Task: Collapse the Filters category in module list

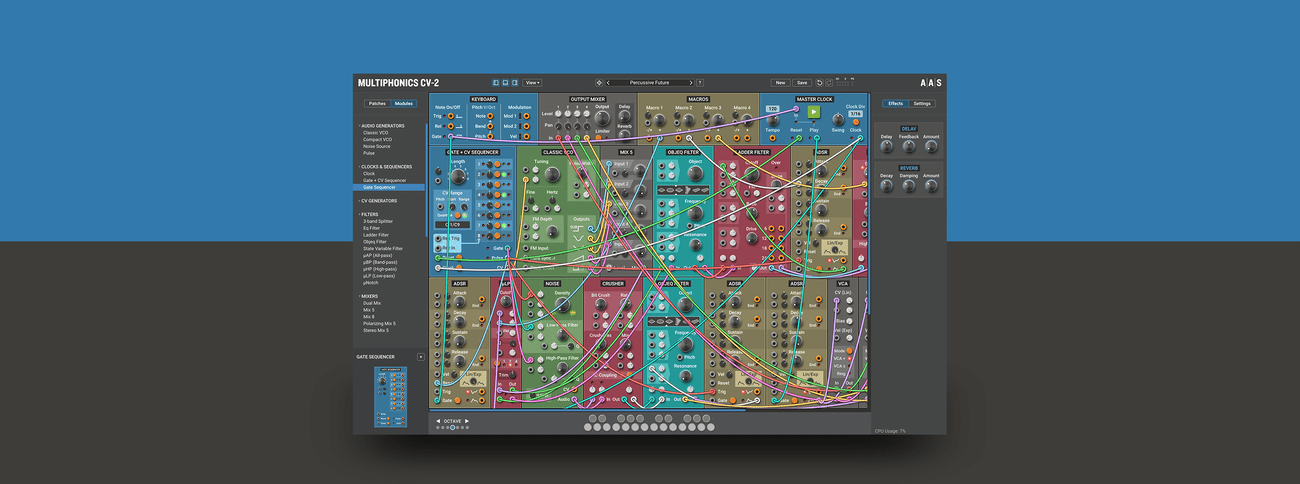Action: (x=359, y=214)
